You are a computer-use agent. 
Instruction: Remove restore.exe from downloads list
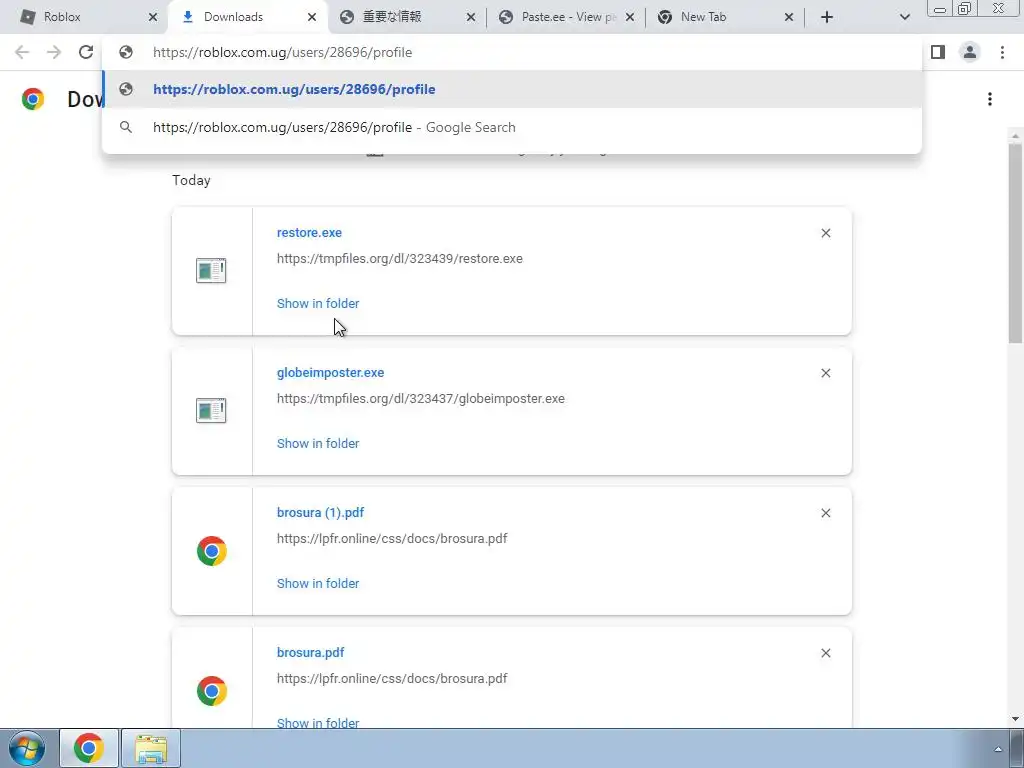coord(825,233)
